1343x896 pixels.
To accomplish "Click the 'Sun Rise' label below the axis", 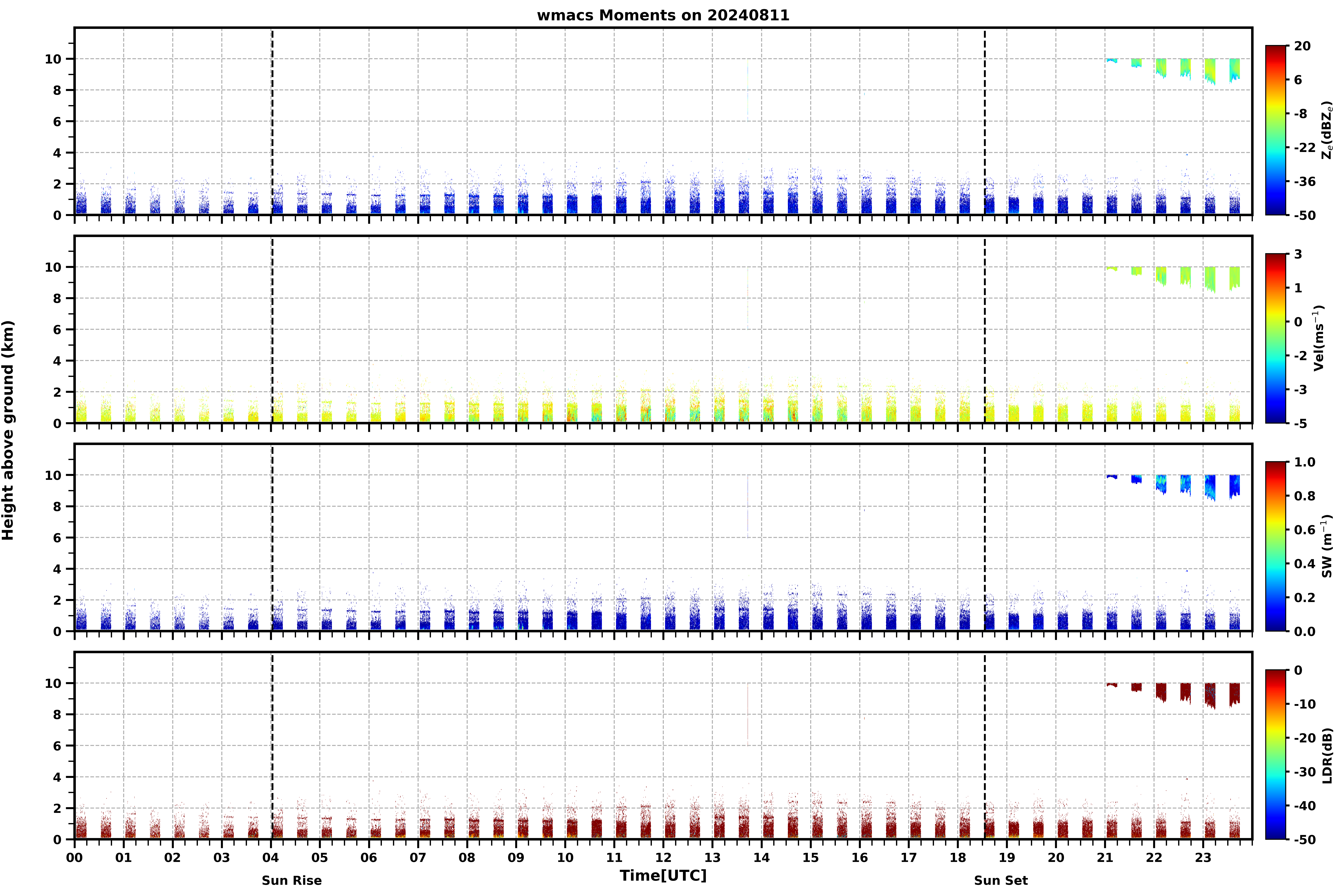I will (291, 881).
